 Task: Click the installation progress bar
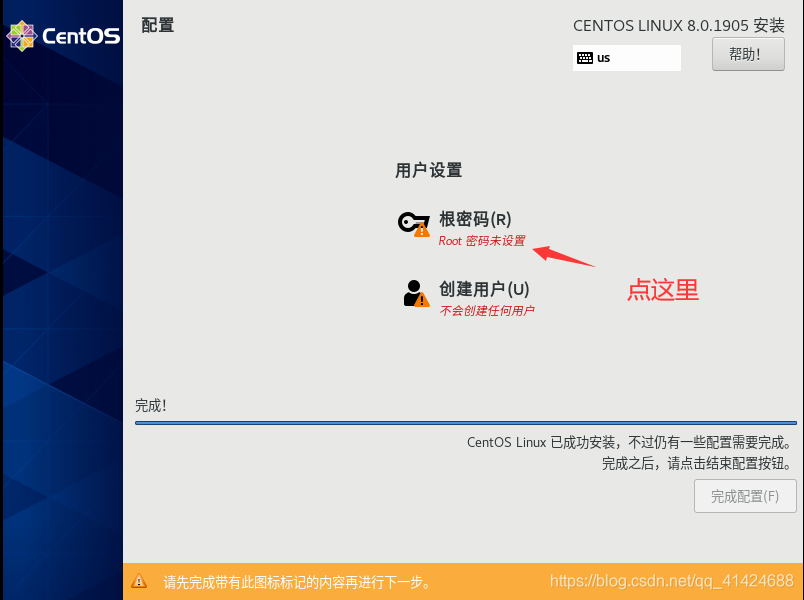click(466, 423)
